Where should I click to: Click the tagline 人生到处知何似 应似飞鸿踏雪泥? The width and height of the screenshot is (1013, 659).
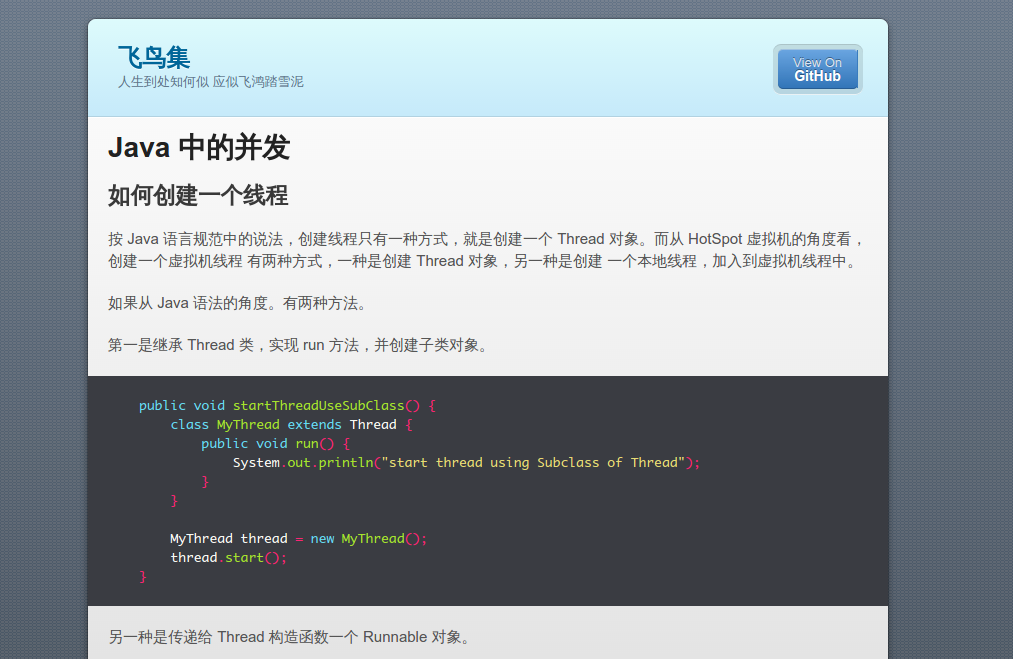[x=210, y=82]
